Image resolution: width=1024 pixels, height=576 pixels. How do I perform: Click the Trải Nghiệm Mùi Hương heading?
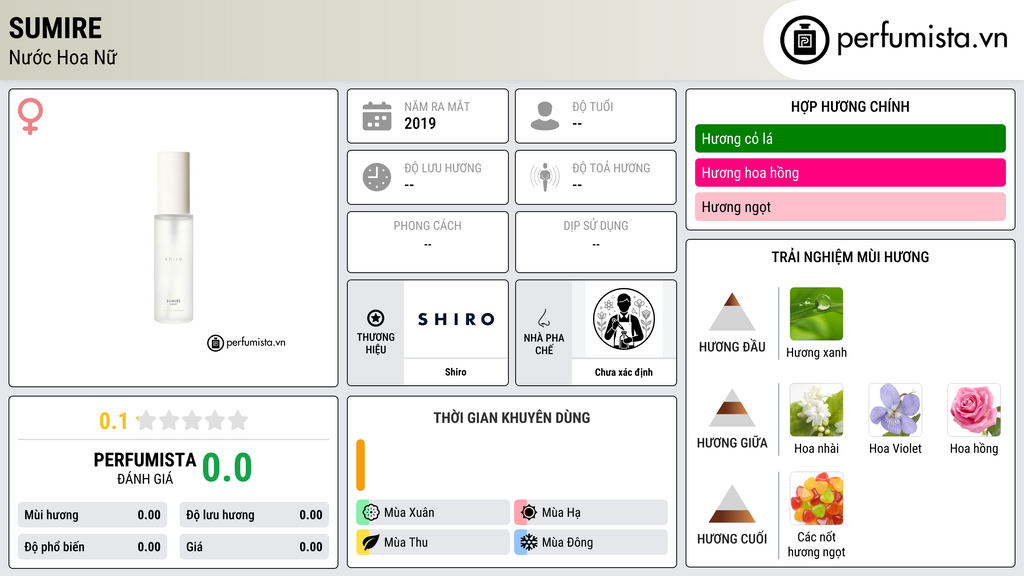pos(850,257)
